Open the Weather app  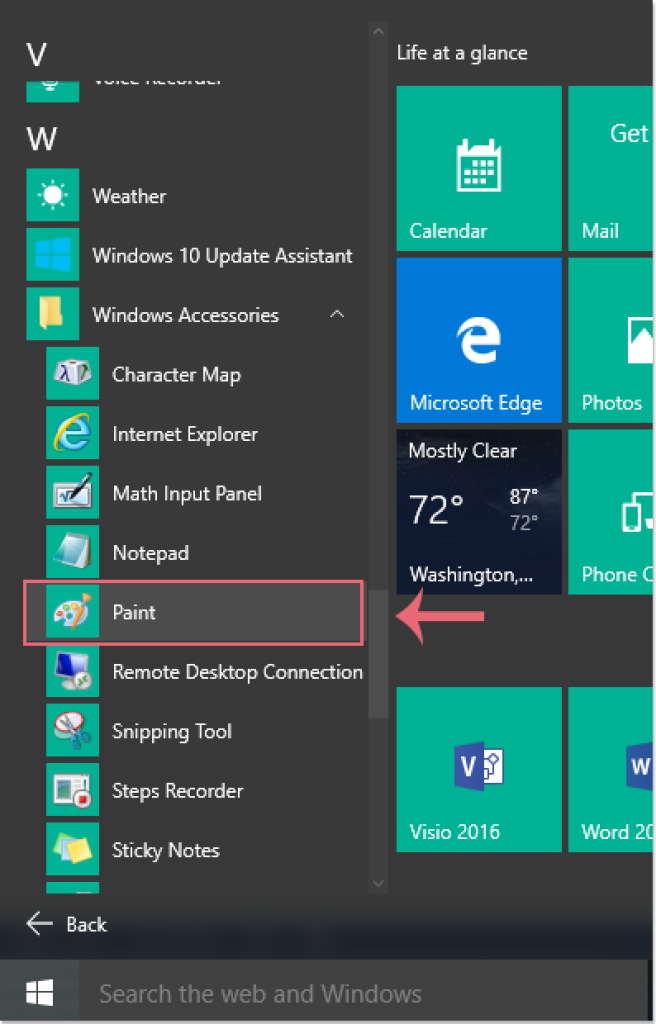tap(129, 196)
